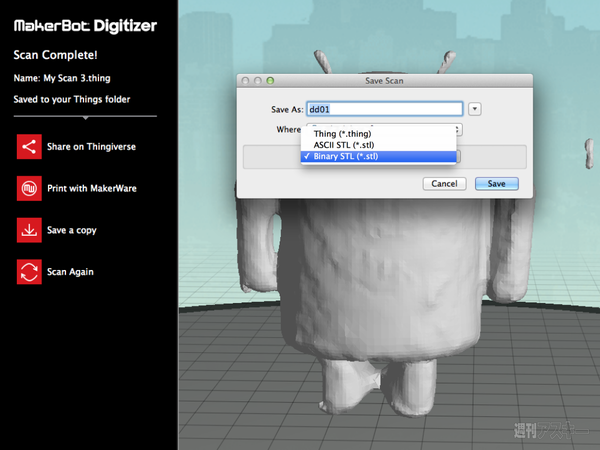The height and width of the screenshot is (450, 600).
Task: Choose Thing (*.thing) format option
Action: click(x=379, y=134)
